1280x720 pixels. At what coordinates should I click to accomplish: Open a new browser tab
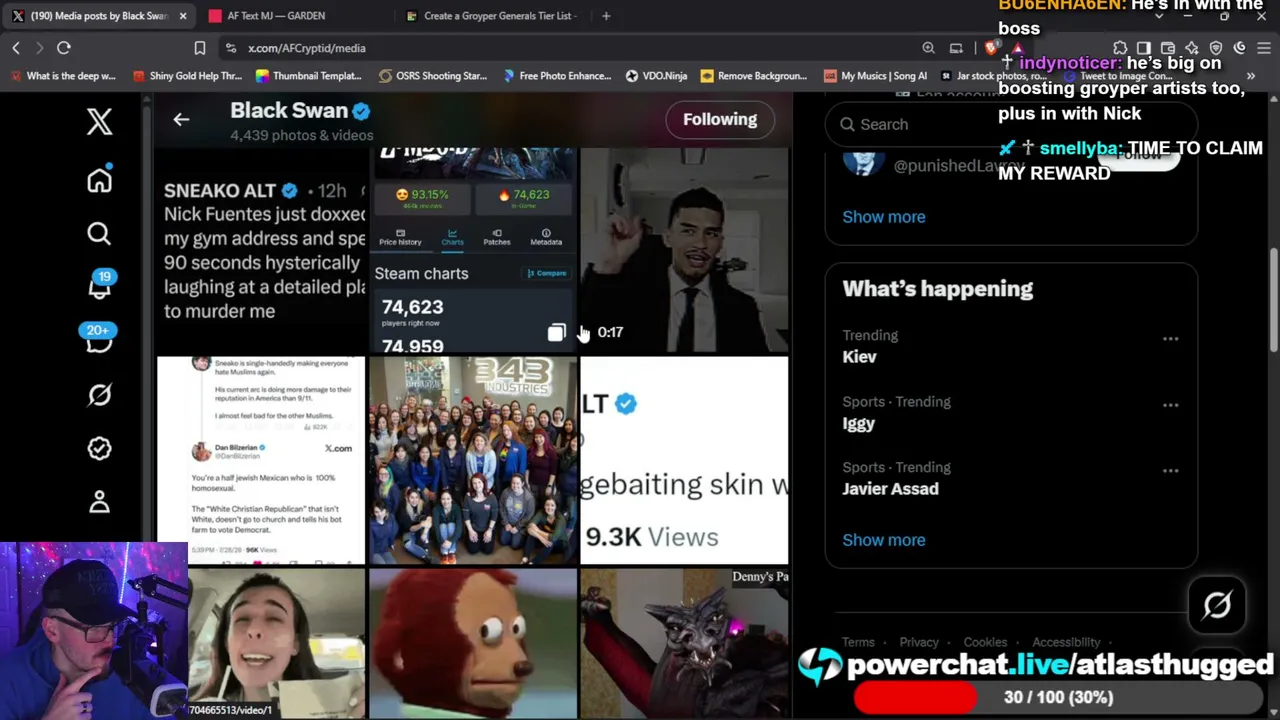606,16
